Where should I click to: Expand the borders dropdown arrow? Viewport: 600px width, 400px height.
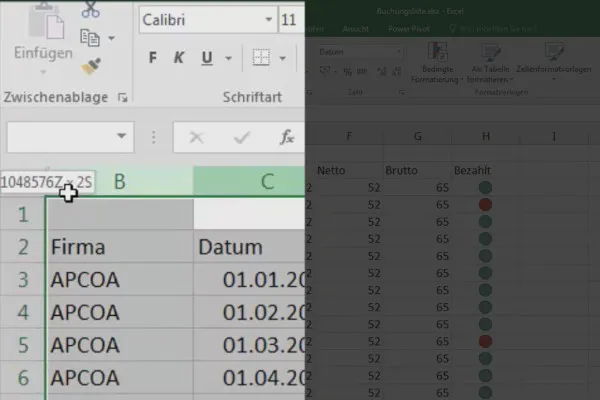tap(282, 58)
